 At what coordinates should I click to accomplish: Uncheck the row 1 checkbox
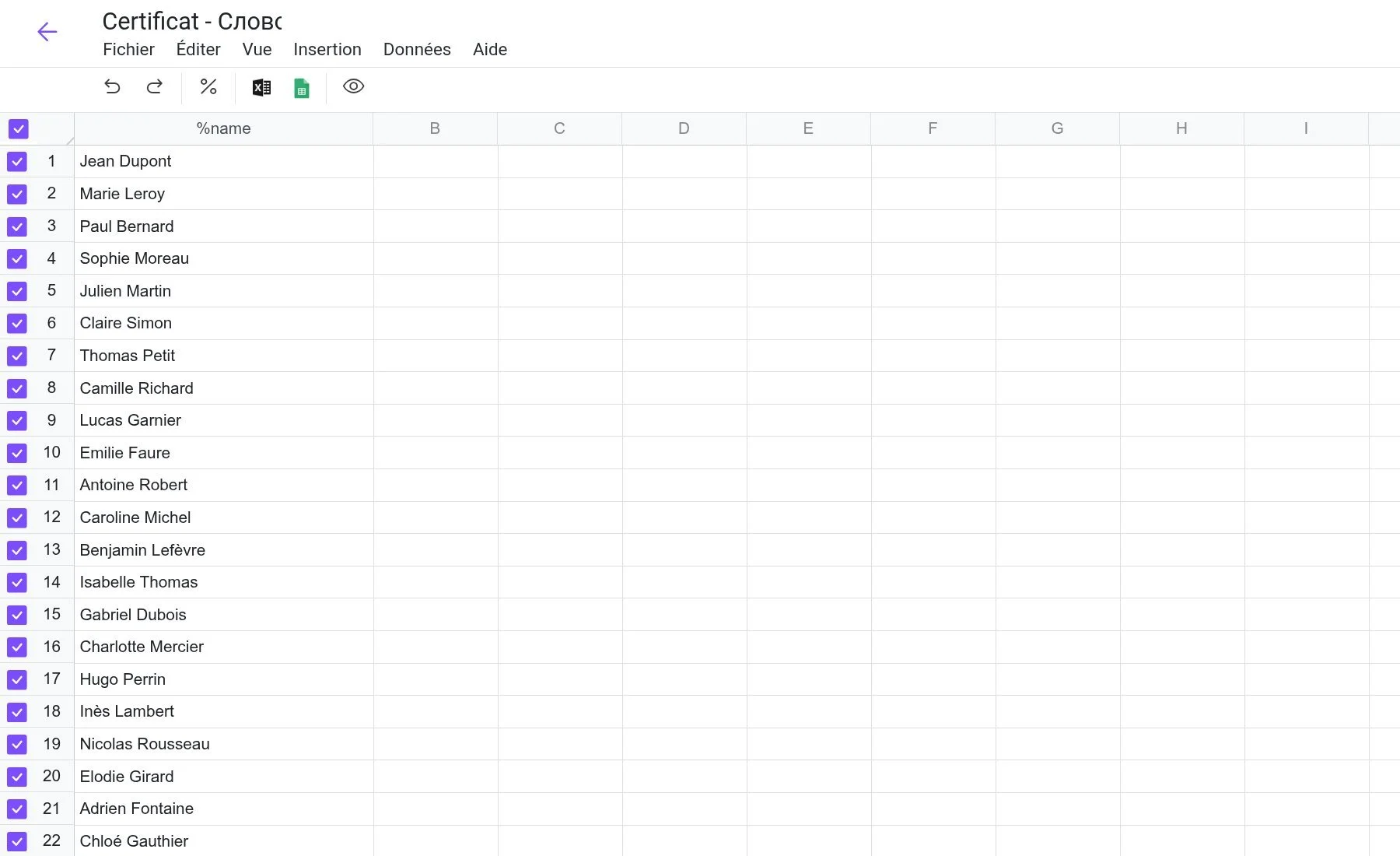(x=17, y=161)
